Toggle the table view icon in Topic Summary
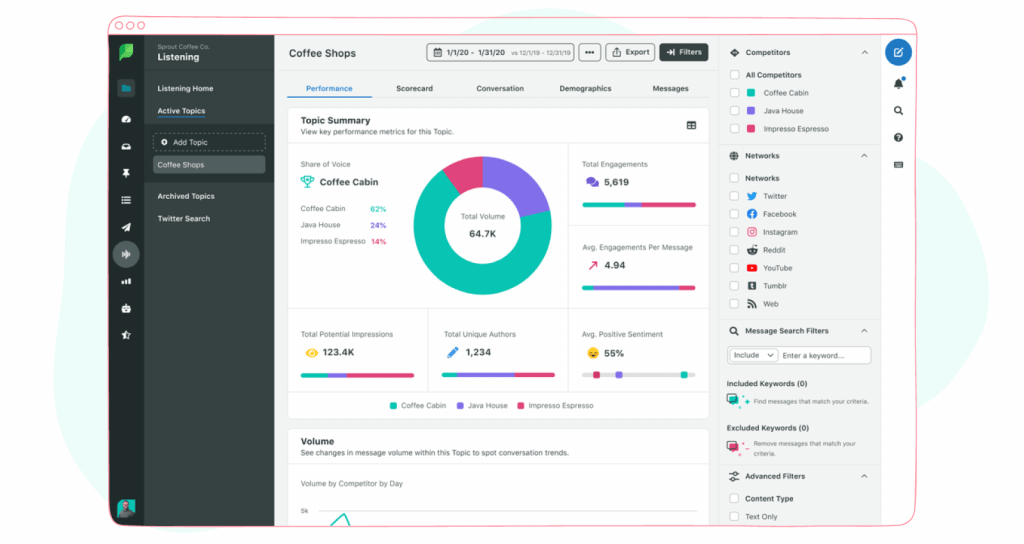 click(x=691, y=125)
